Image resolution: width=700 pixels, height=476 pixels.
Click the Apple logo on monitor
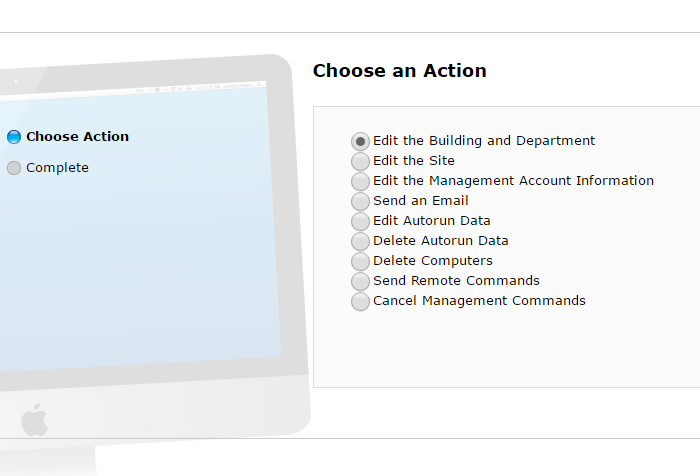(x=34, y=419)
